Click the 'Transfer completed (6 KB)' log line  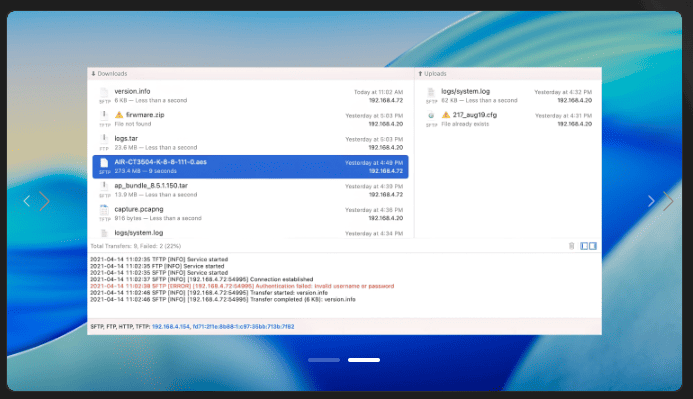click(223, 299)
